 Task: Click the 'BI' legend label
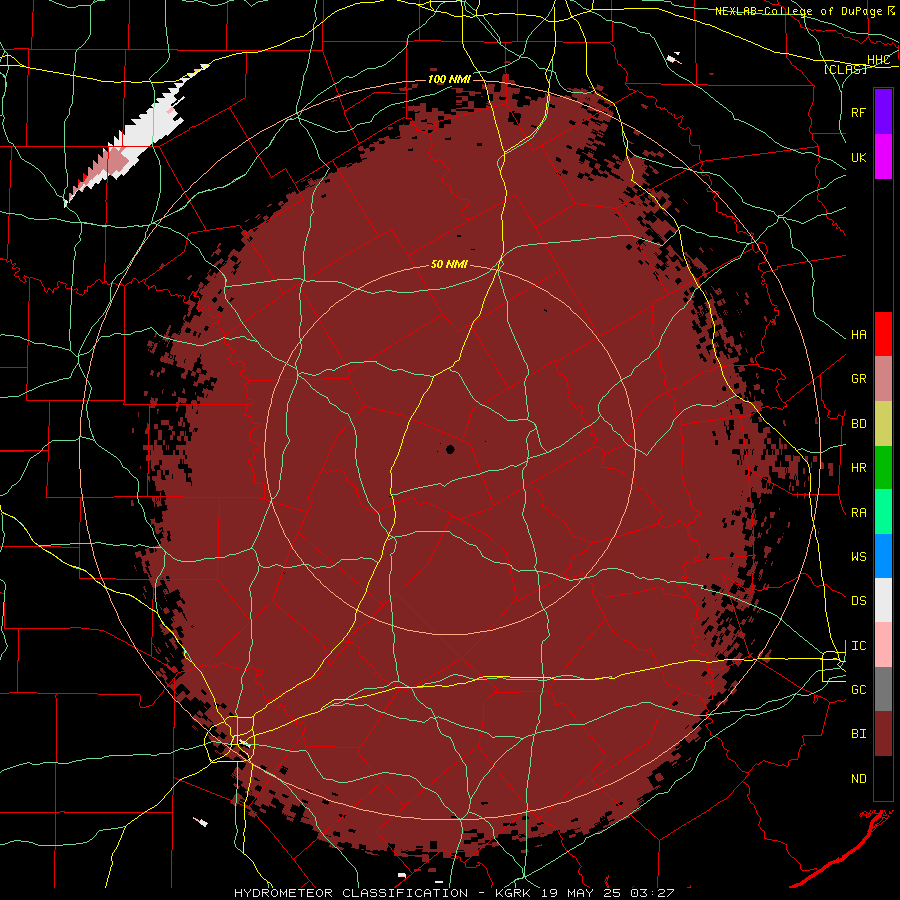point(859,734)
